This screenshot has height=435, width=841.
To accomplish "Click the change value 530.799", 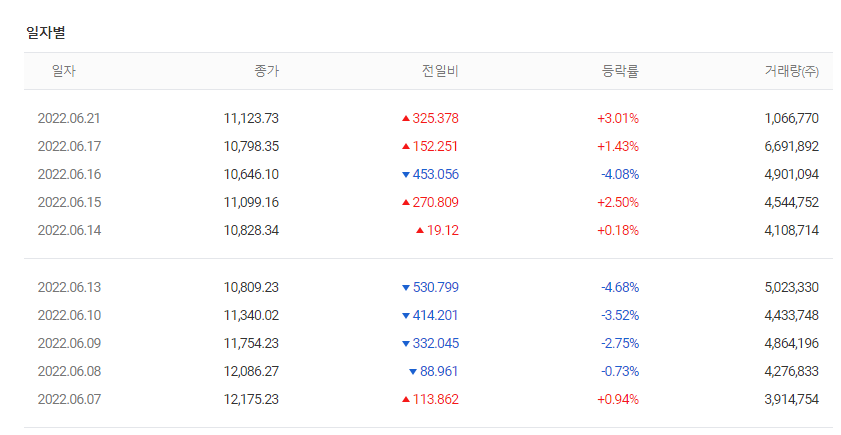I will (436, 287).
